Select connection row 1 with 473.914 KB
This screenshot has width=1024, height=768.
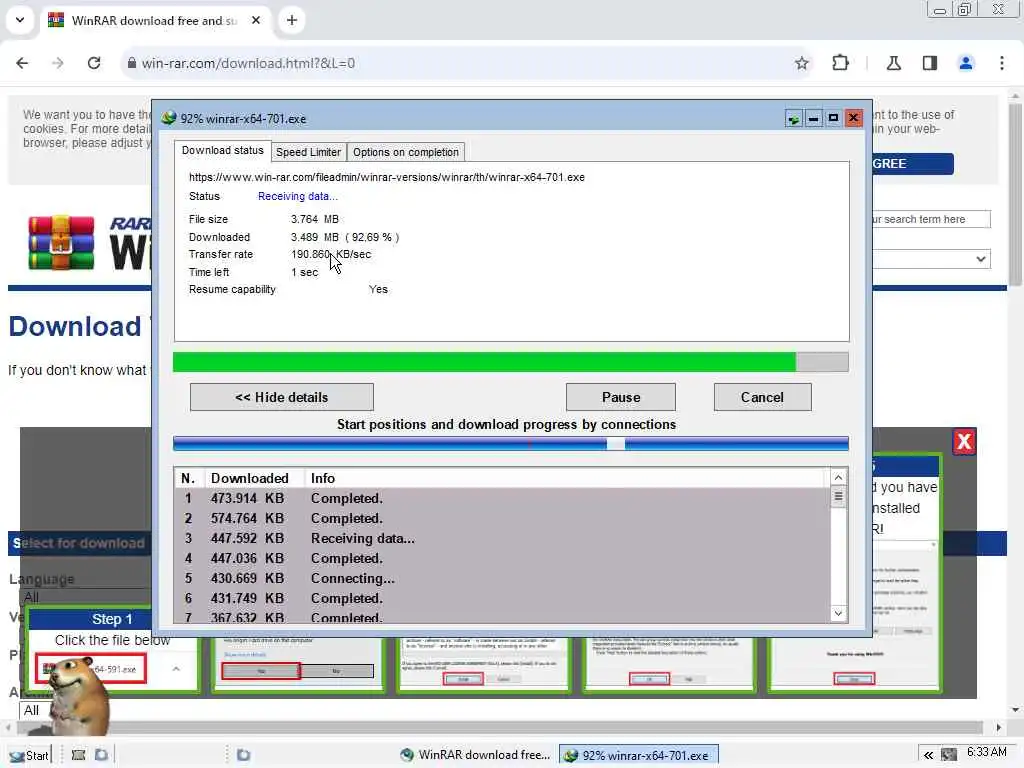(x=502, y=498)
